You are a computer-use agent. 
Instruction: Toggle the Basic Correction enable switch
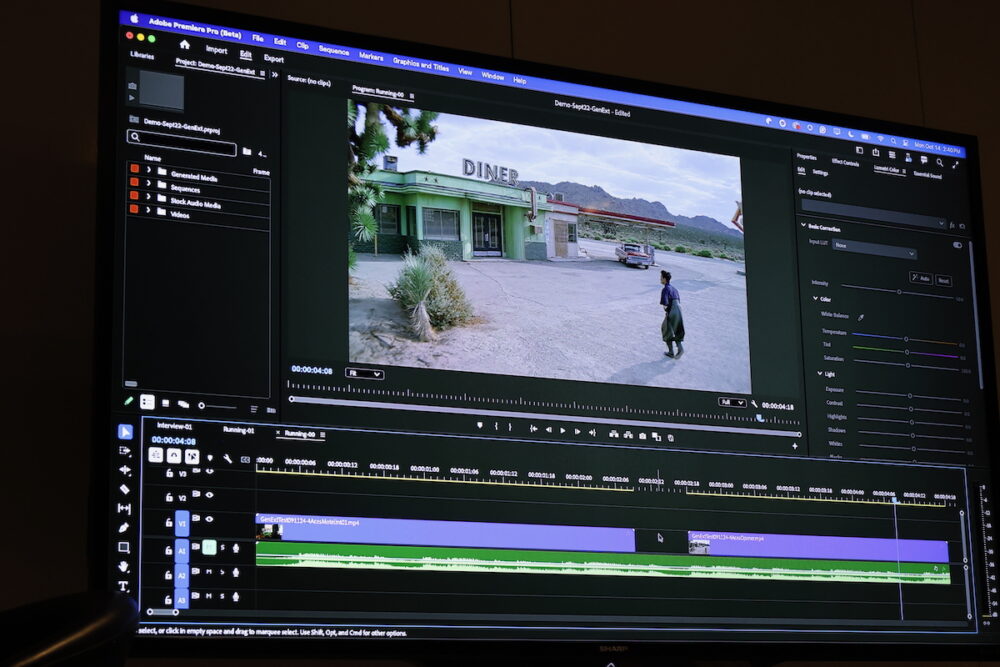point(957,244)
